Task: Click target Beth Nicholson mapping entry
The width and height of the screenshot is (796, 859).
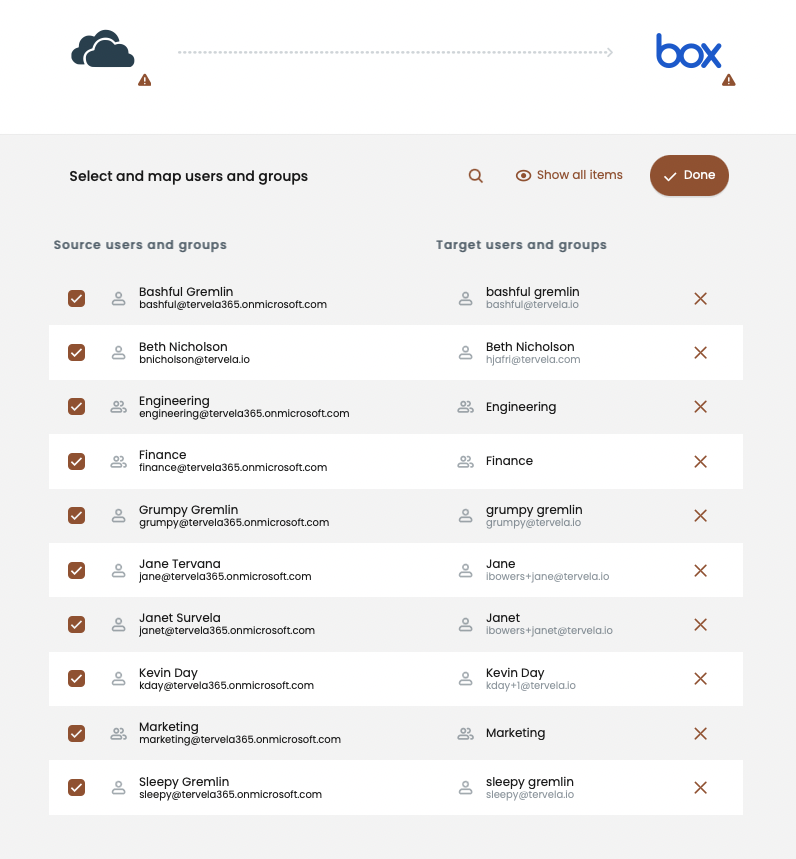Action: coord(530,352)
